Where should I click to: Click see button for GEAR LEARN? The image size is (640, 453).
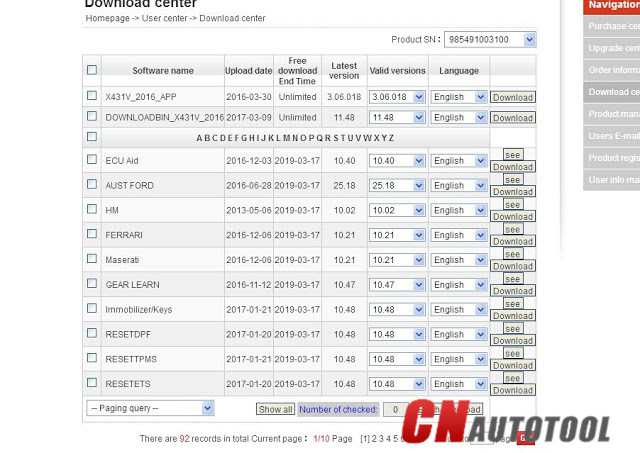click(513, 279)
